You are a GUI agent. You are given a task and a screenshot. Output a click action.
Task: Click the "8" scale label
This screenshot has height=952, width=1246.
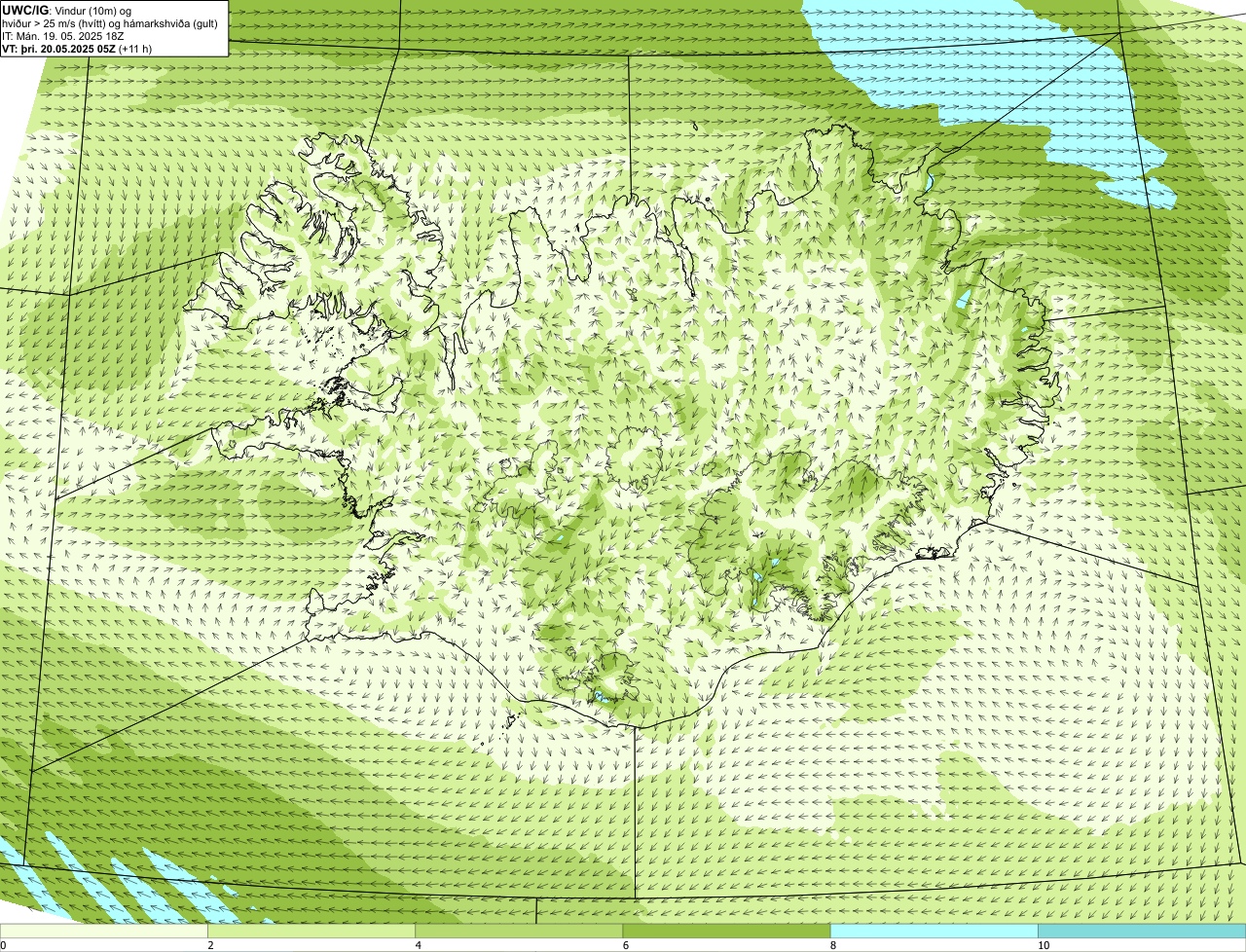pos(833,945)
